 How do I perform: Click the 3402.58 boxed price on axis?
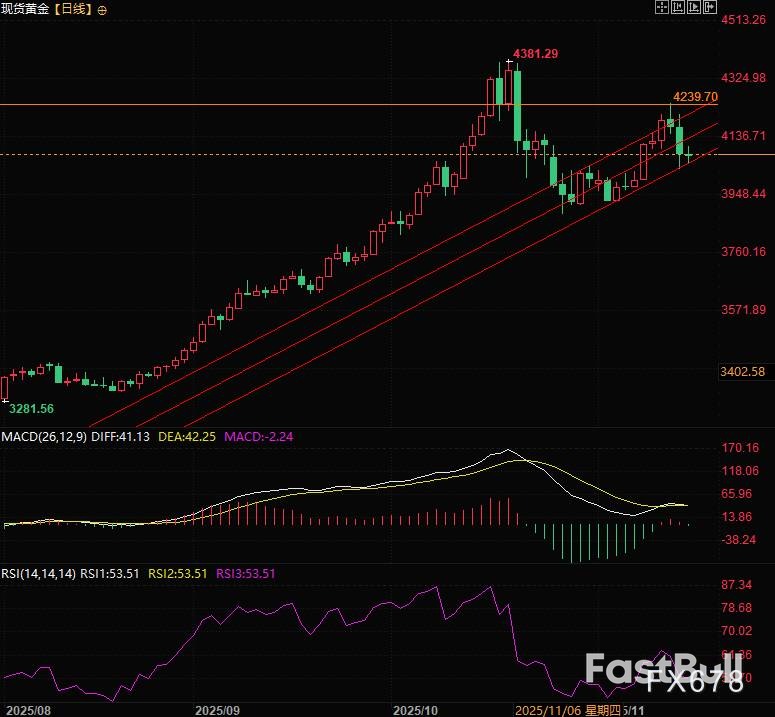coord(742,372)
